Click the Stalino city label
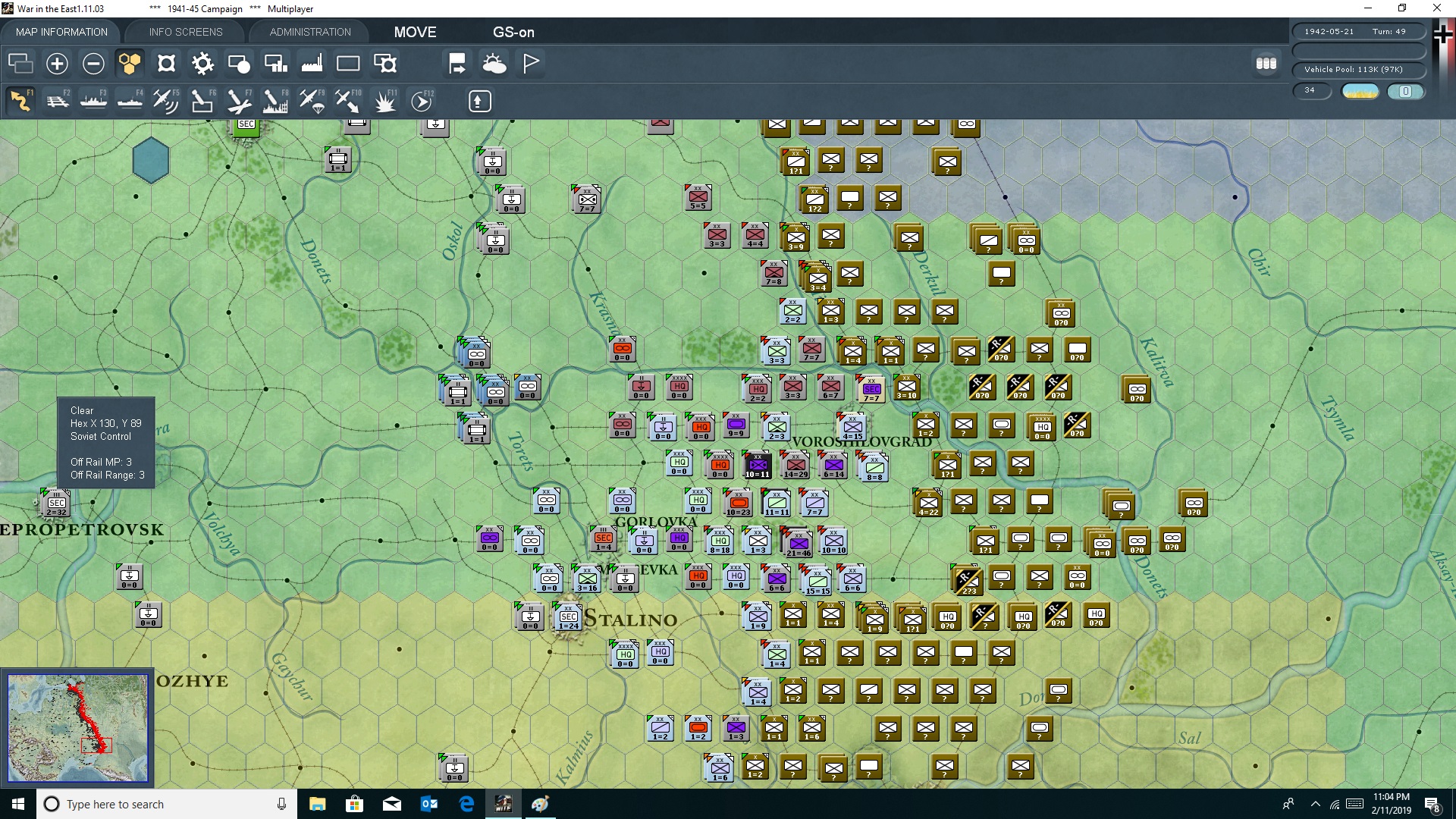The height and width of the screenshot is (819, 1456). [630, 619]
